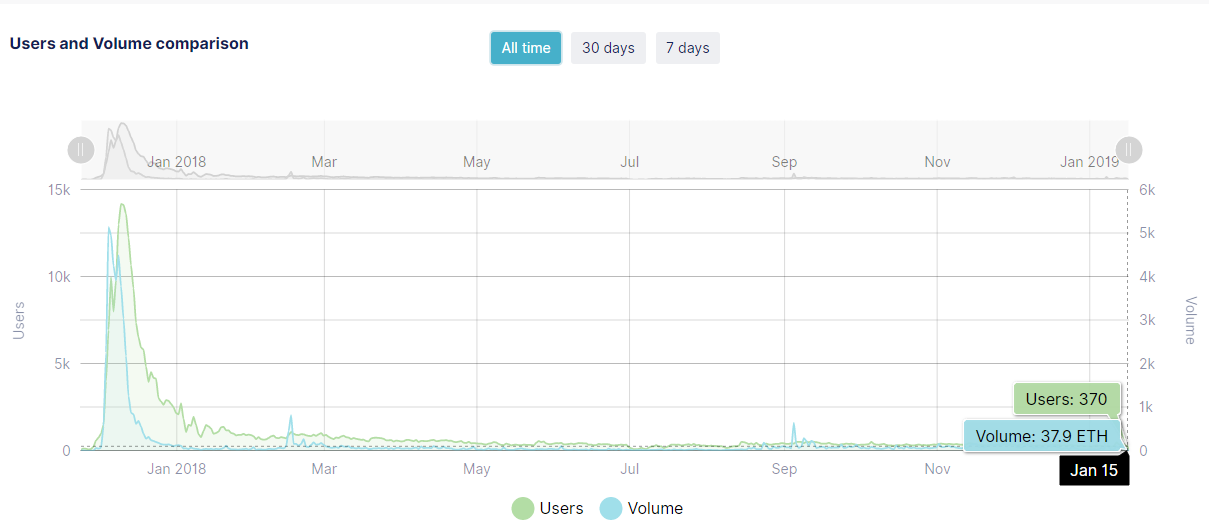Click the Users: 370 tooltip
Viewport: 1209px width, 523px height.
click(x=1066, y=399)
